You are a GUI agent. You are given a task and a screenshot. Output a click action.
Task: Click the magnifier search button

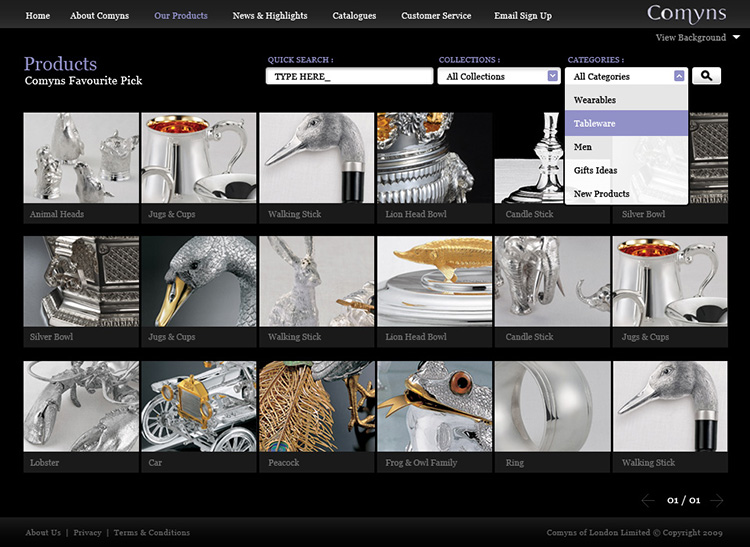[706, 76]
